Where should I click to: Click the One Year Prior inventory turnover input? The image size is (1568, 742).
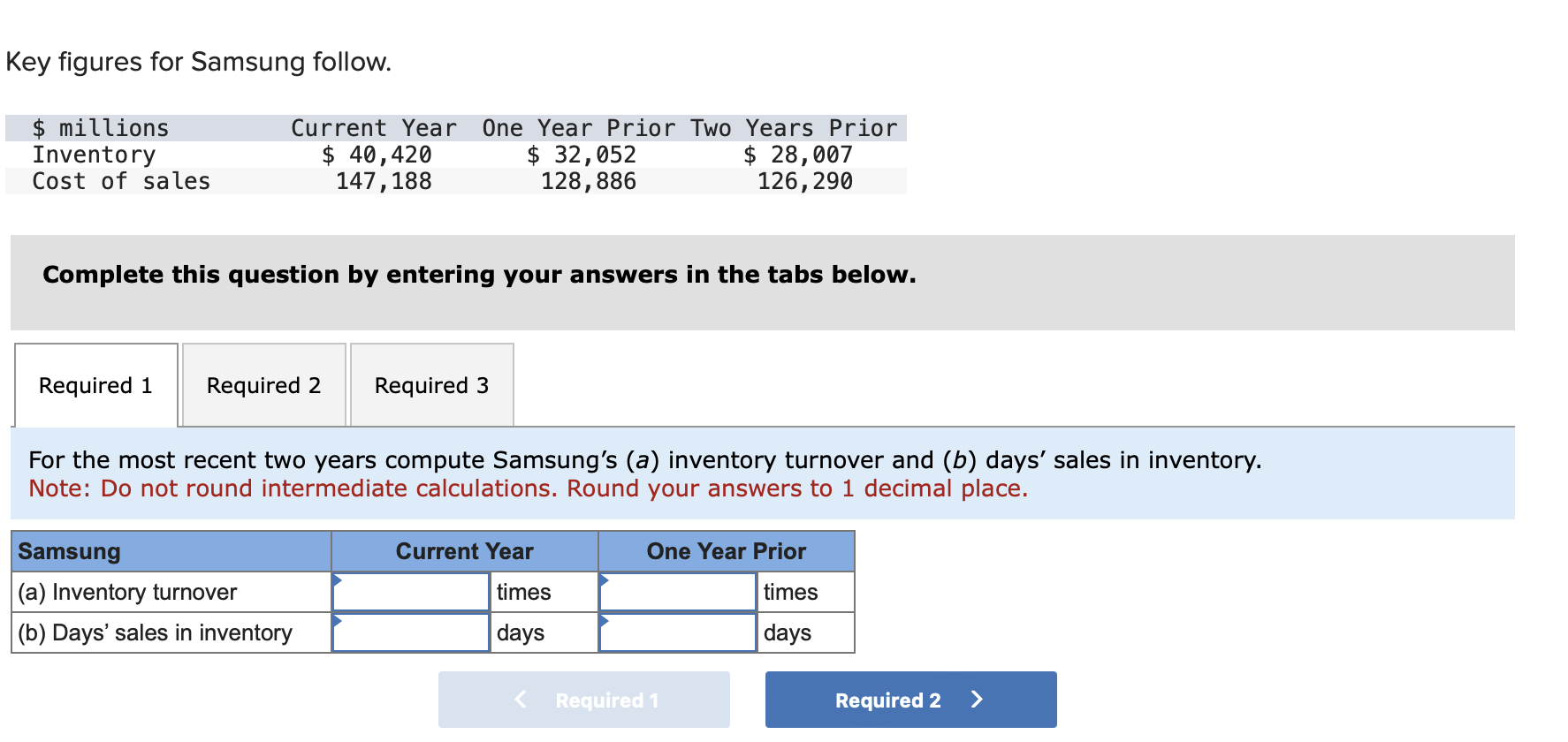[x=678, y=592]
